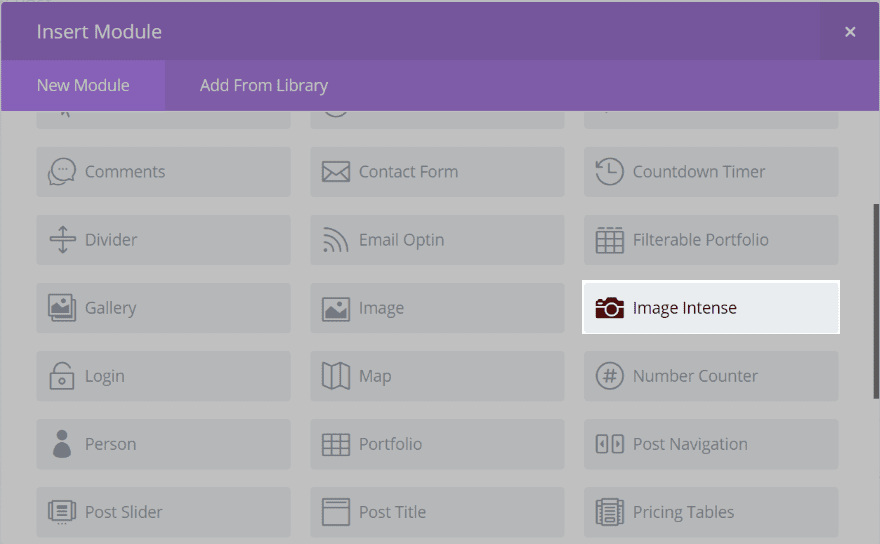880x544 pixels.
Task: Click the Login padlock icon
Action: click(62, 376)
